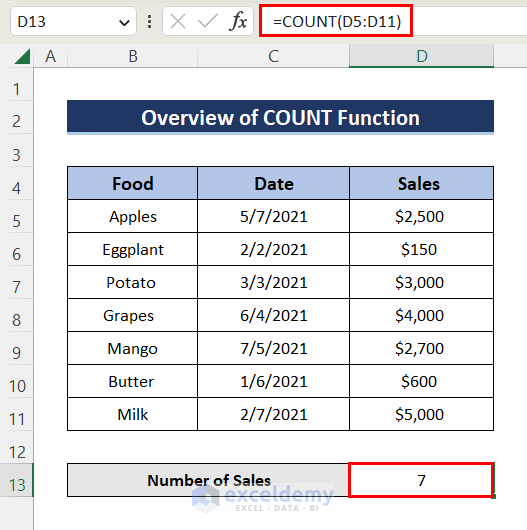527x530 pixels.
Task: Select the sales cell $2,500
Action: click(421, 216)
